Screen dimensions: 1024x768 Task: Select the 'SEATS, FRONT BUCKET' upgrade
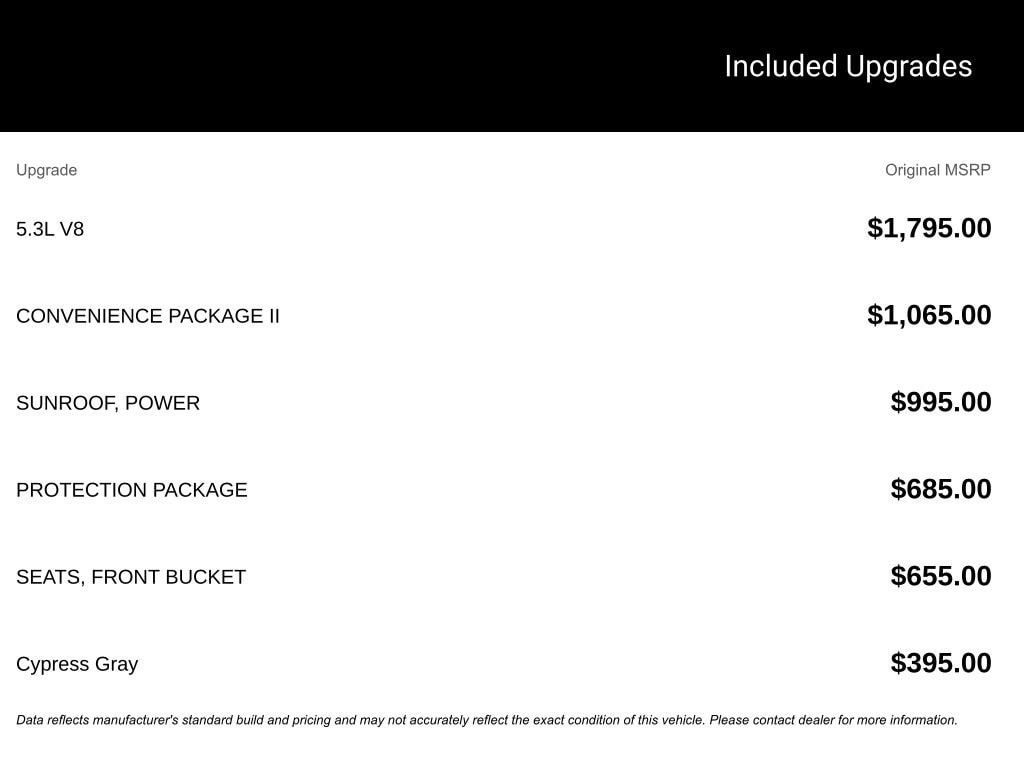pyautogui.click(x=131, y=577)
